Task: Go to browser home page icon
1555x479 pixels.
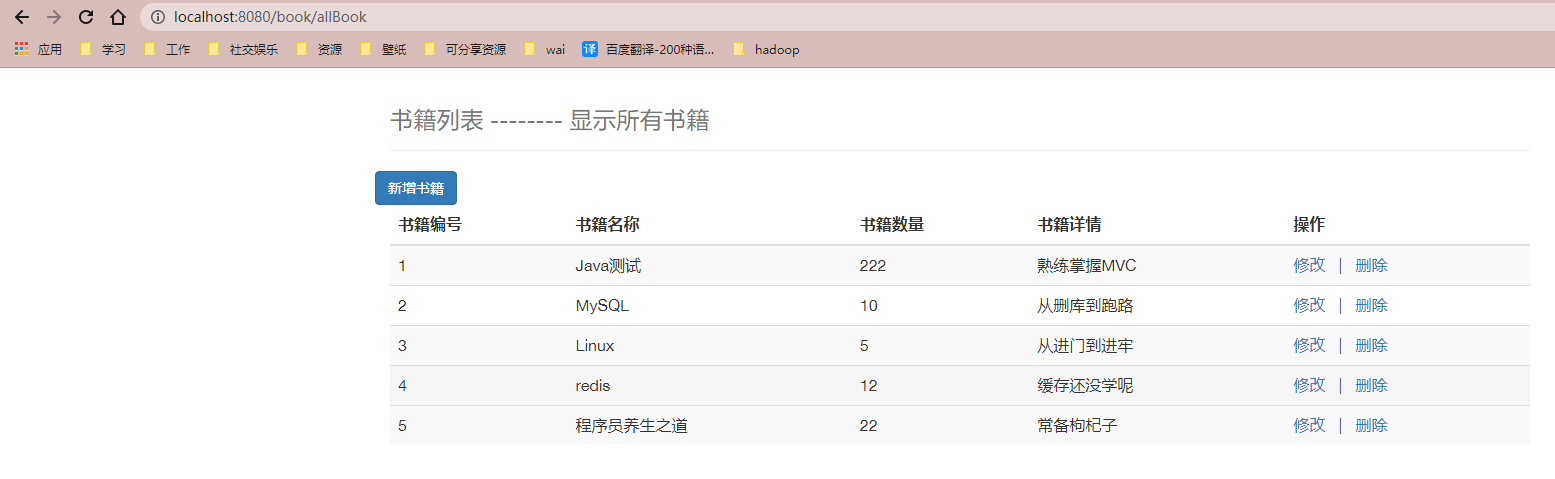Action: tap(118, 17)
